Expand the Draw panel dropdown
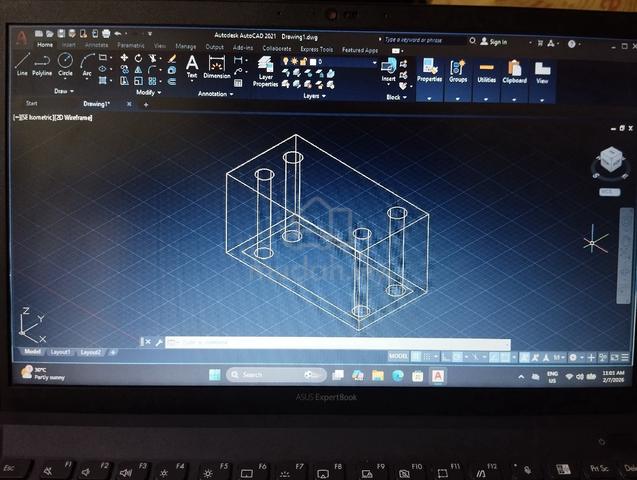 pyautogui.click(x=64, y=91)
